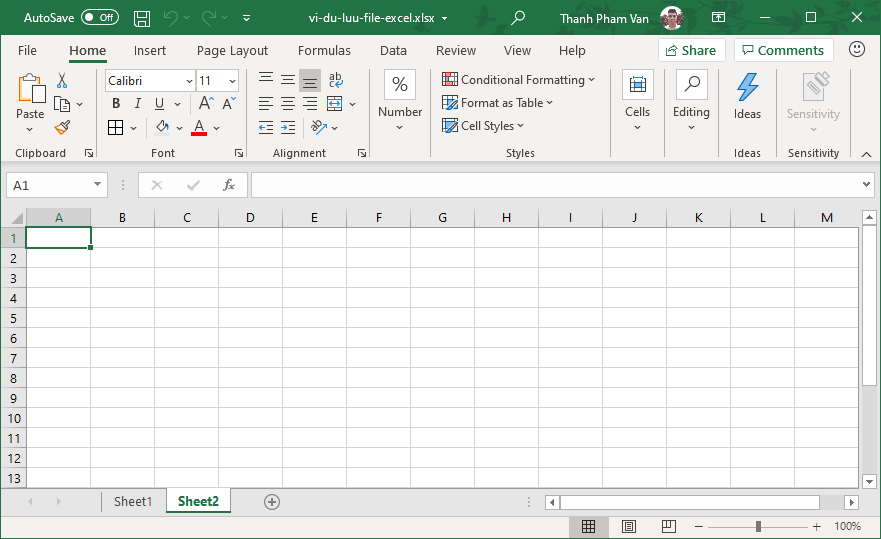The height and width of the screenshot is (539, 881).
Task: Click the Paste clipboard icon
Action: (x=31, y=89)
